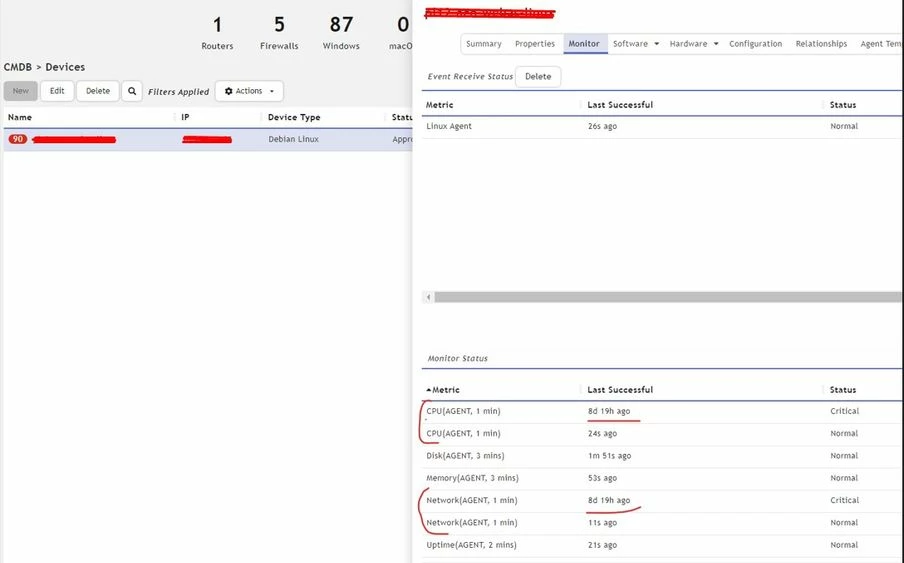Click the horizontal scrollbar track in Event panel
This screenshot has width=904, height=563.
coord(668,297)
